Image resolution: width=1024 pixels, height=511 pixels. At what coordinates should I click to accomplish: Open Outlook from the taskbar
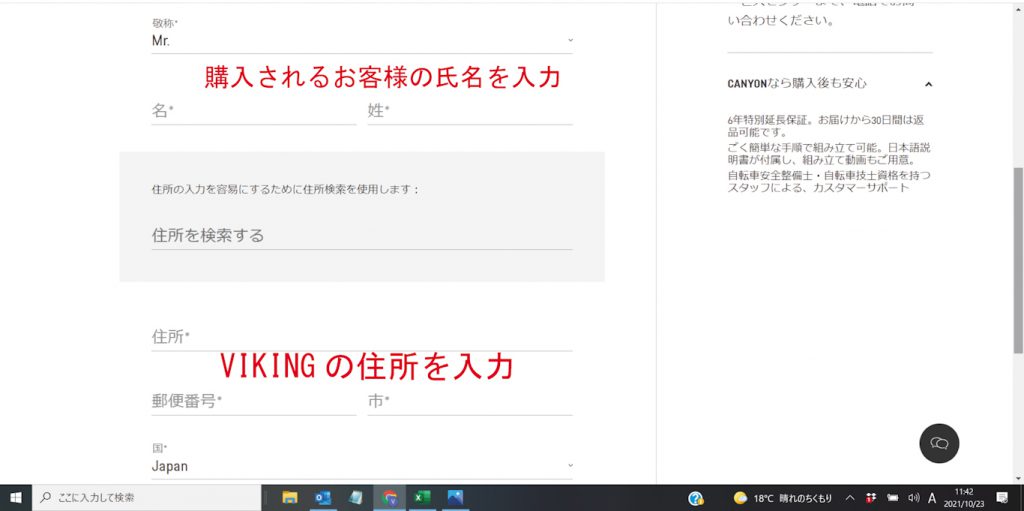coord(323,497)
